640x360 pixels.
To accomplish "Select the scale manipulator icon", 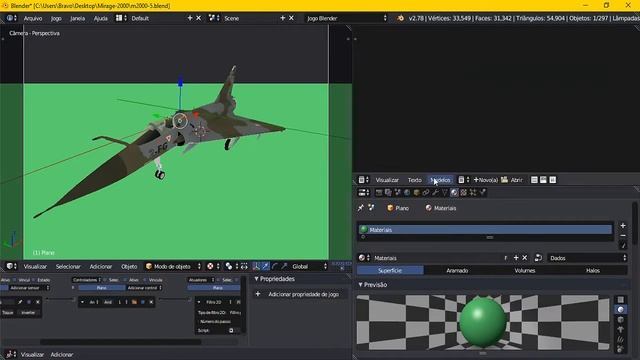I will 284,266.
